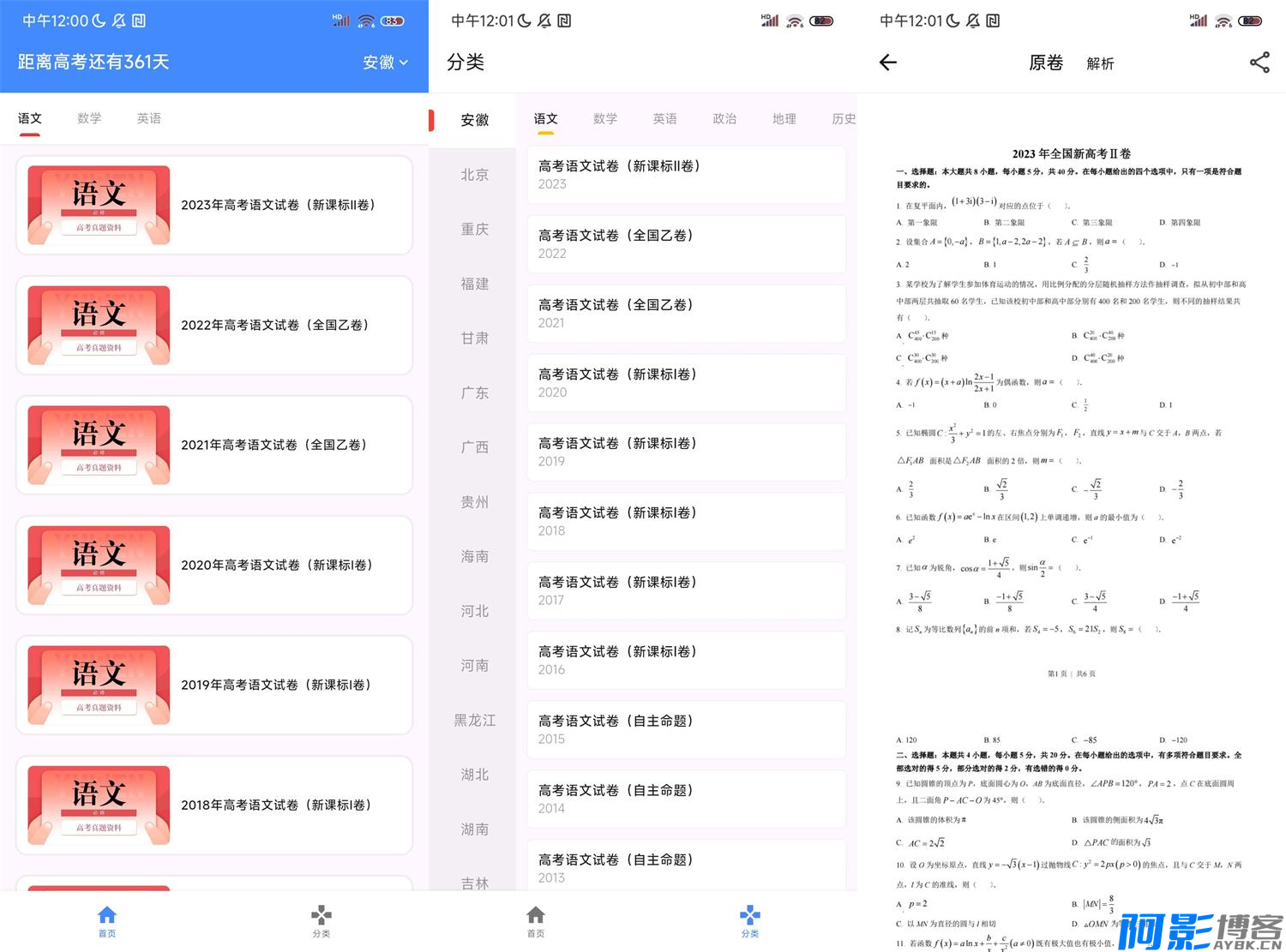Image resolution: width=1286 pixels, height=952 pixels.
Task: Open 2022年高考语文试卷 card thumbnail
Action: [99, 325]
